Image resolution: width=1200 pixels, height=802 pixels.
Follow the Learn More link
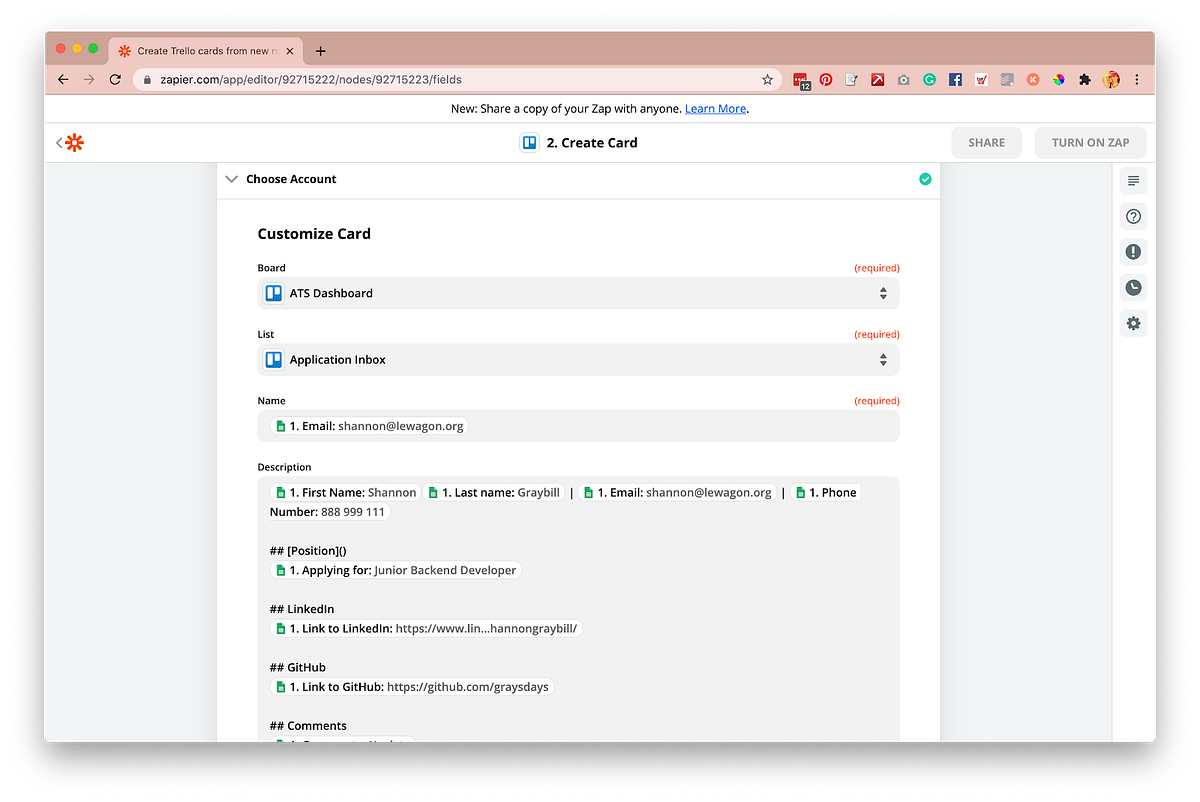coord(715,109)
